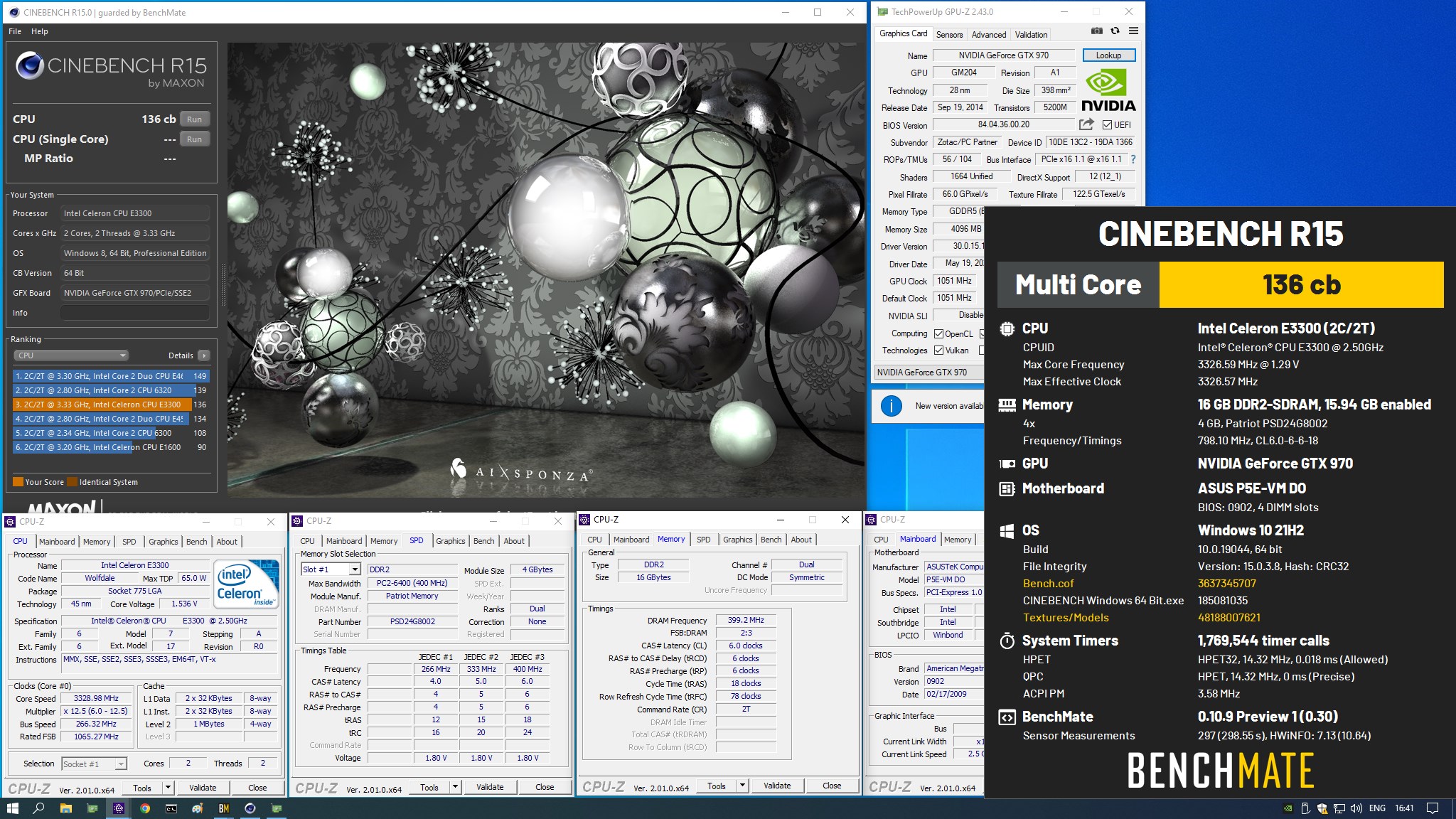Image resolution: width=1456 pixels, height=819 pixels.
Task: Open the GPU selector dropdown at GPU-Z bottom
Action: coord(928,373)
